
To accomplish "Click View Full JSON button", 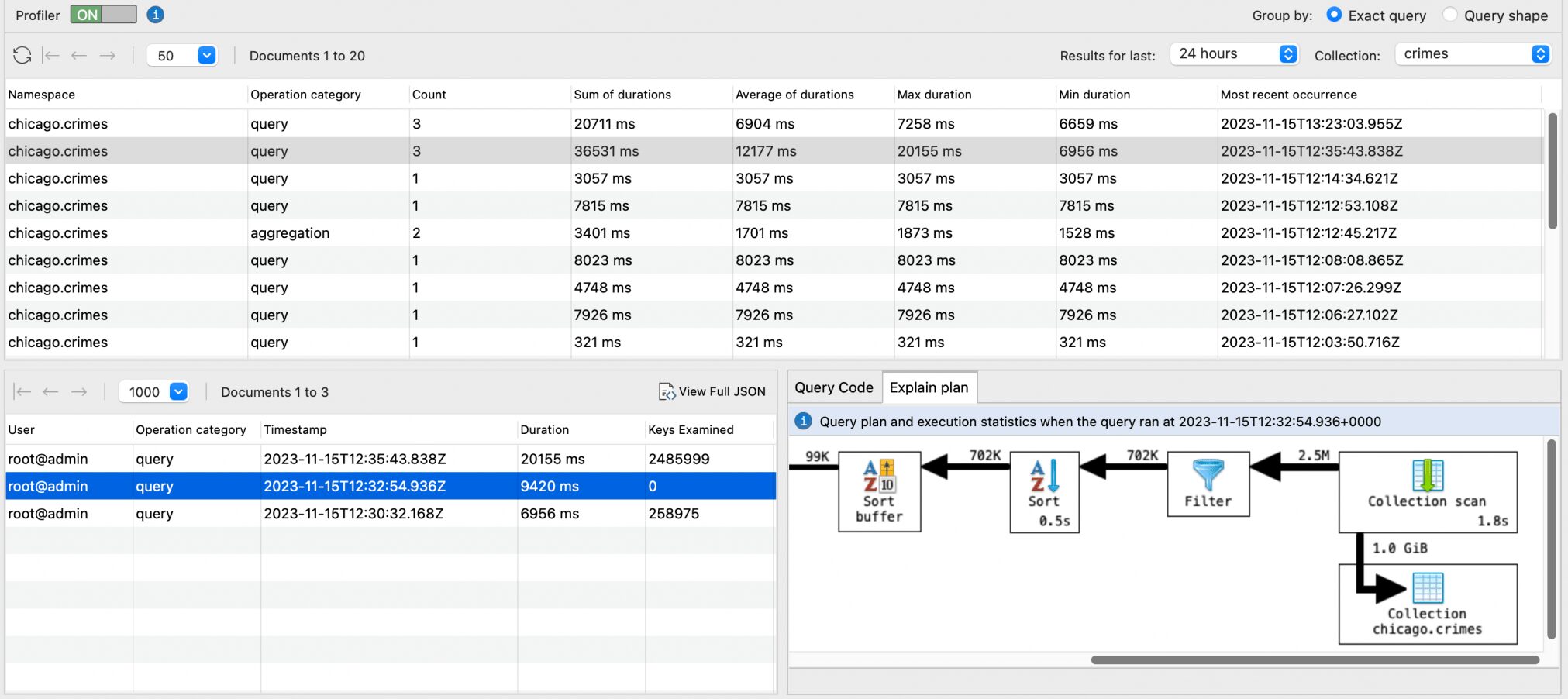I will tap(712, 392).
